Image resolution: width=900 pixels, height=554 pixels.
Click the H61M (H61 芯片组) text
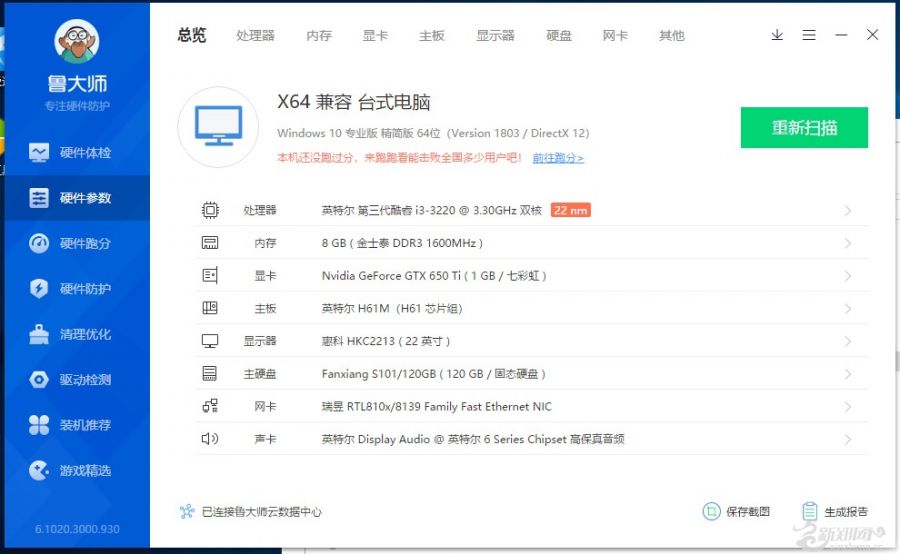392,308
